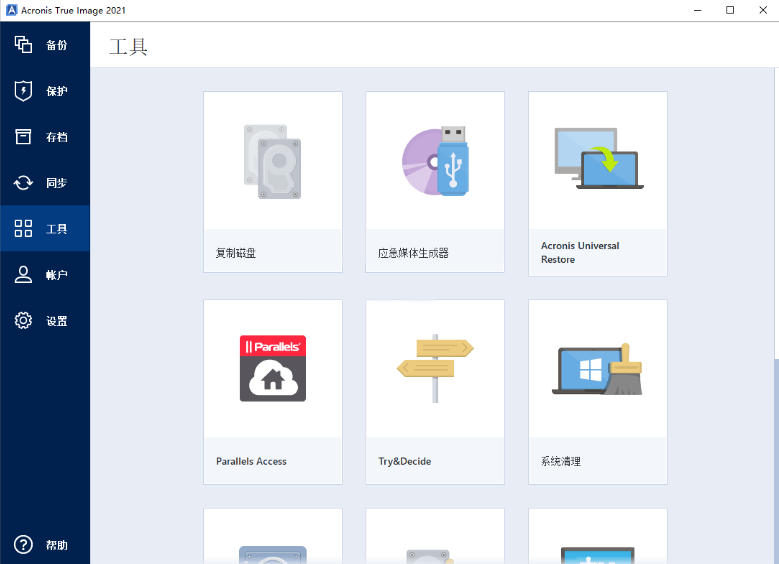
Task: Click the system cleanup laptop broom icon
Action: tap(598, 369)
